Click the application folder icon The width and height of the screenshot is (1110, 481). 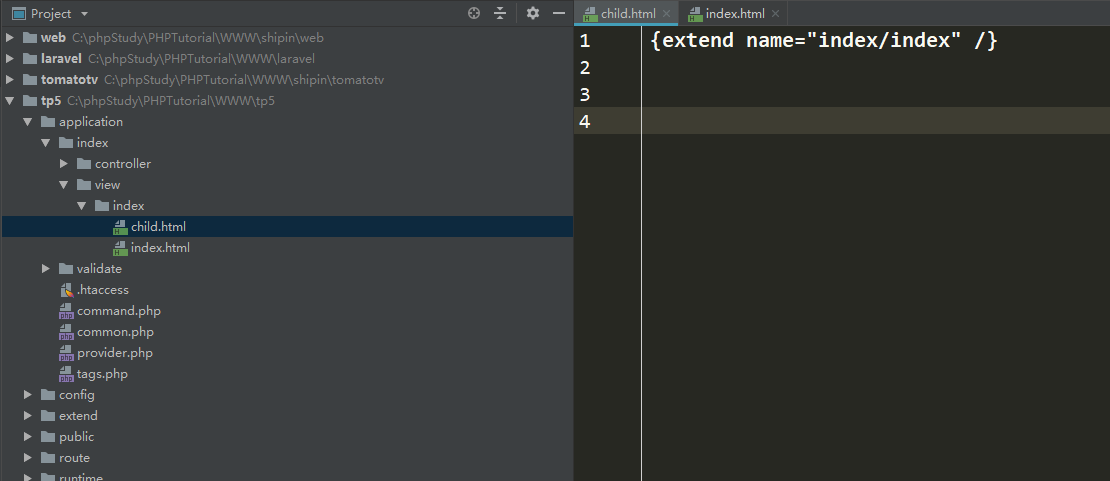(x=48, y=122)
